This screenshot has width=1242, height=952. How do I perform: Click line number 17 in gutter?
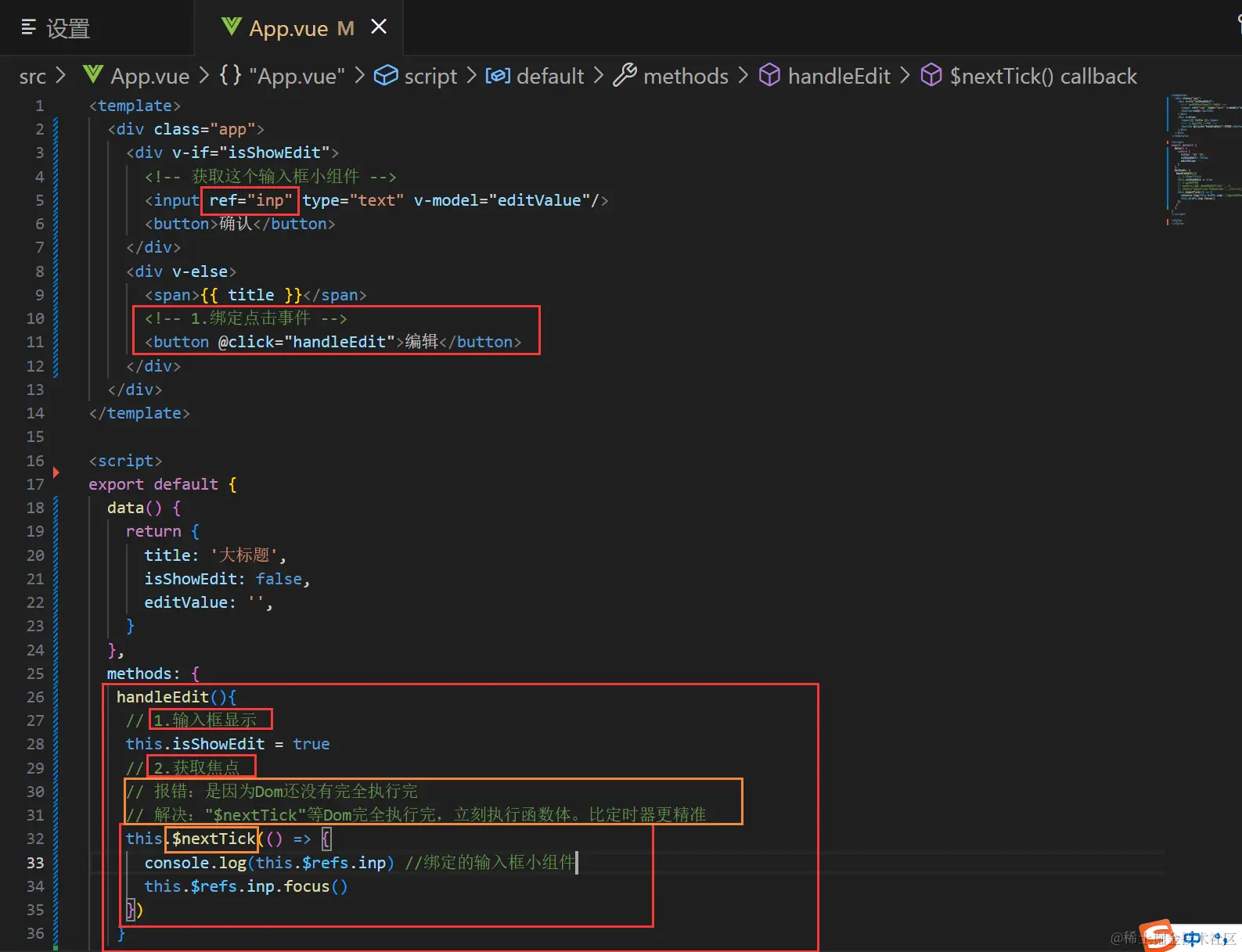[35, 484]
